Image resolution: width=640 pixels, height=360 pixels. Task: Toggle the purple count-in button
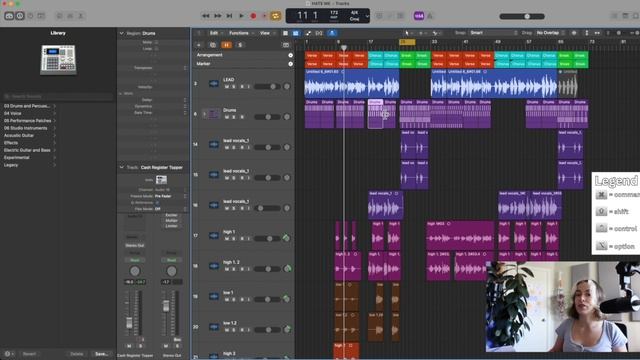(x=419, y=16)
